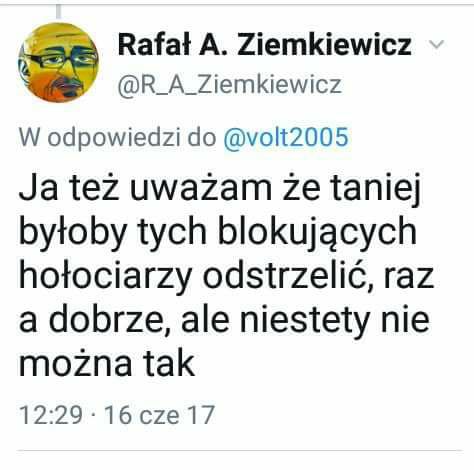Screen dimensions: 474x470
Task: Click the word "odstrzelić" in the tweet
Action: [288, 276]
